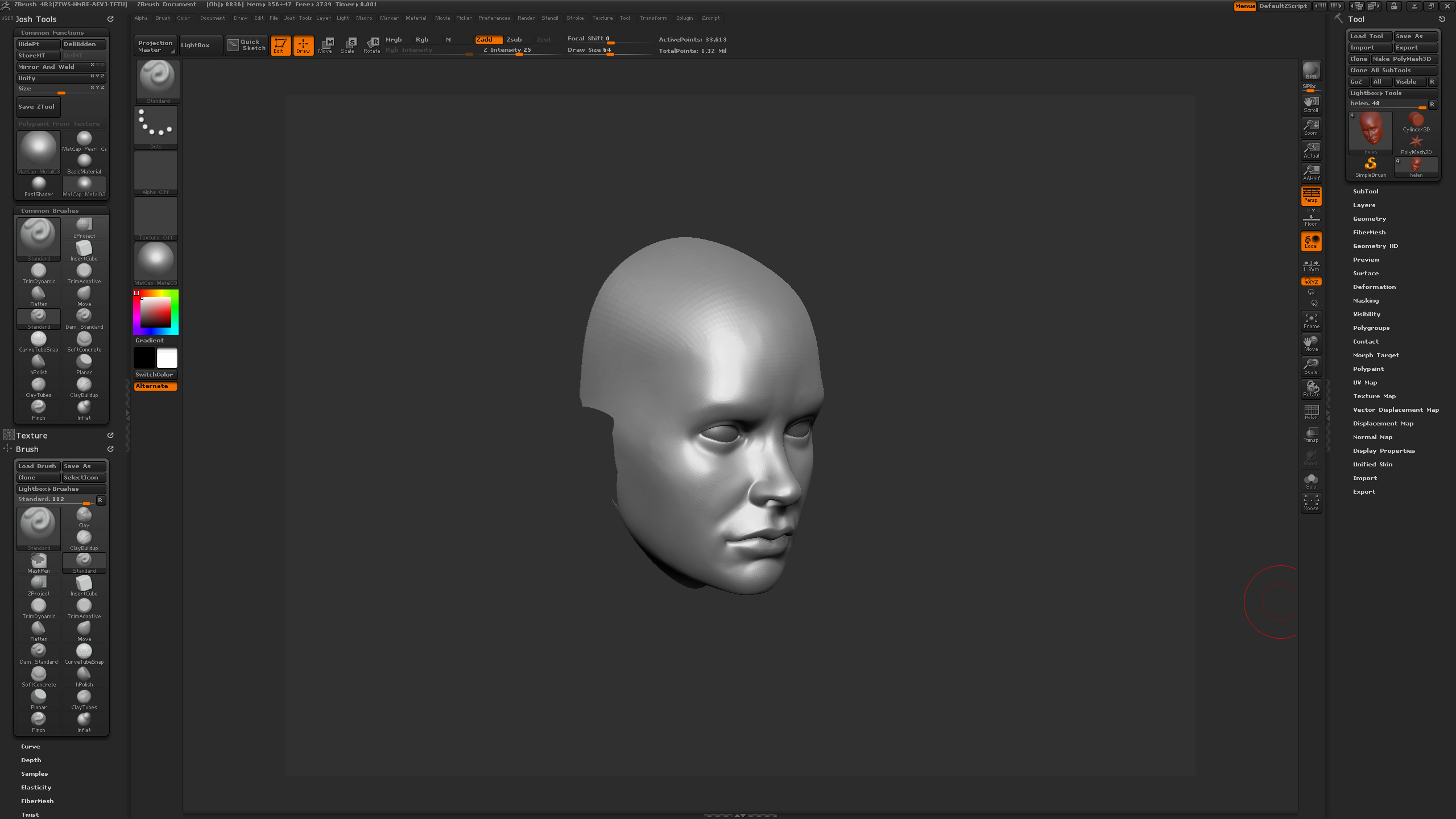Open the Alpha menu
Image resolution: width=1456 pixels, height=819 pixels.
pos(141,18)
